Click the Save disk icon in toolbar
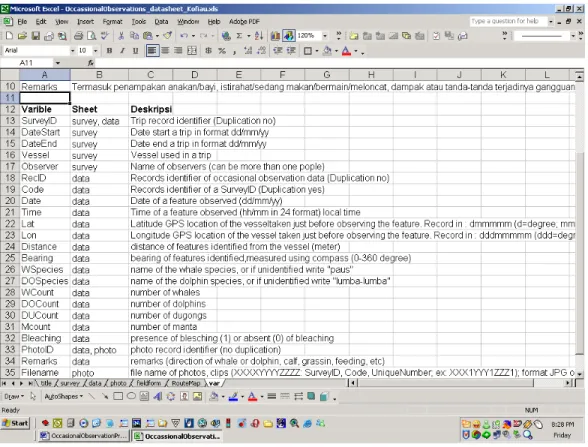Viewport: 588px width, 447px height. [x=36, y=36]
